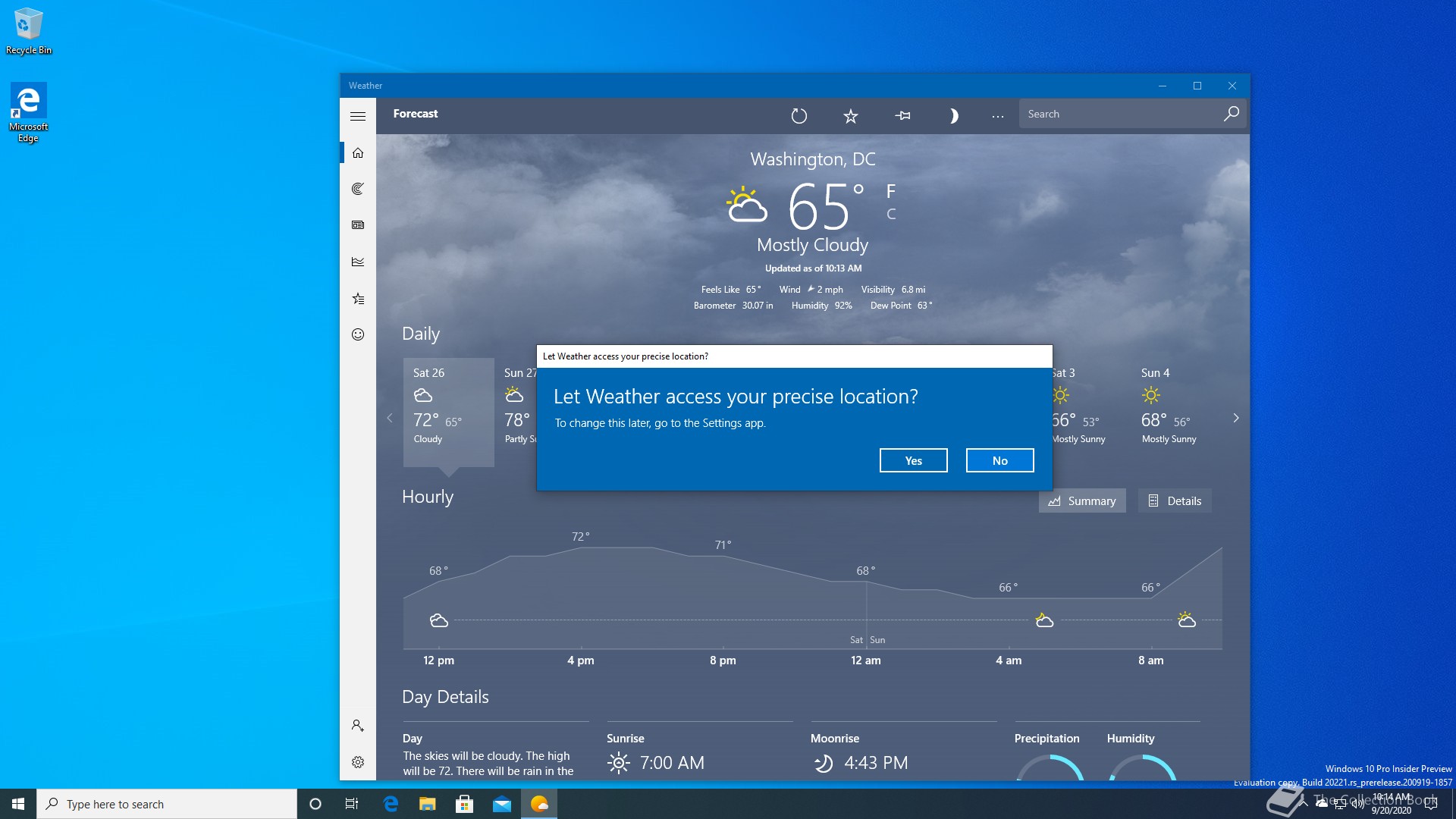Open the Favorites list sidebar icon
1456x819 pixels.
pyautogui.click(x=358, y=298)
